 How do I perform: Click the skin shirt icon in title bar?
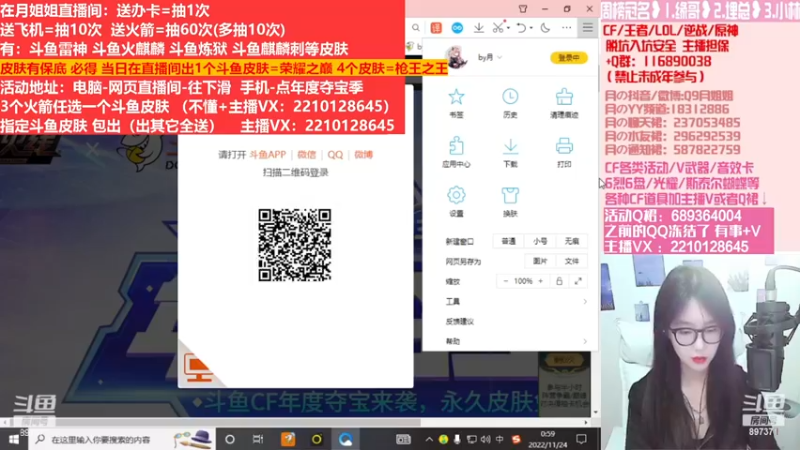(x=523, y=9)
